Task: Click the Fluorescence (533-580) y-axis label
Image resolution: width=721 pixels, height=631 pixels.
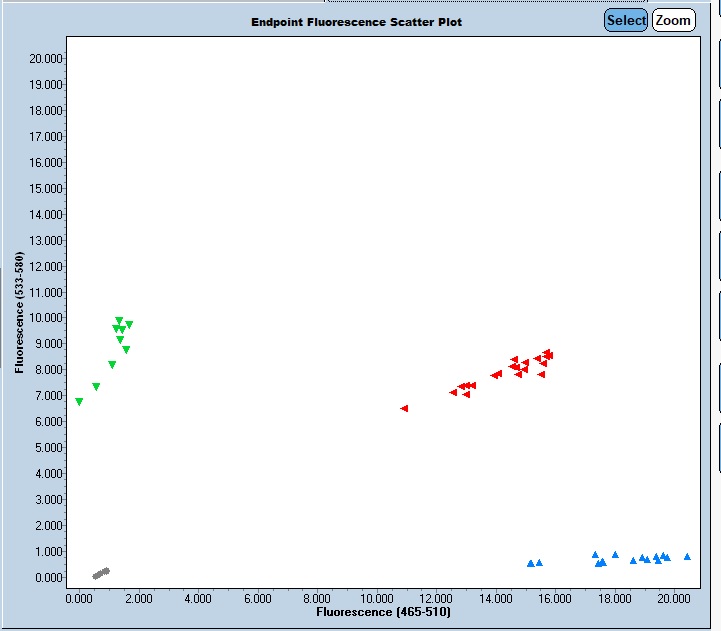Action: pos(20,312)
